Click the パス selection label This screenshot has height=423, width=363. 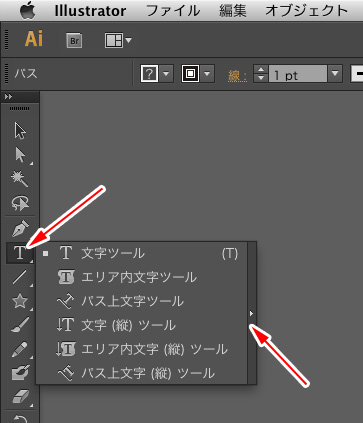26,73
